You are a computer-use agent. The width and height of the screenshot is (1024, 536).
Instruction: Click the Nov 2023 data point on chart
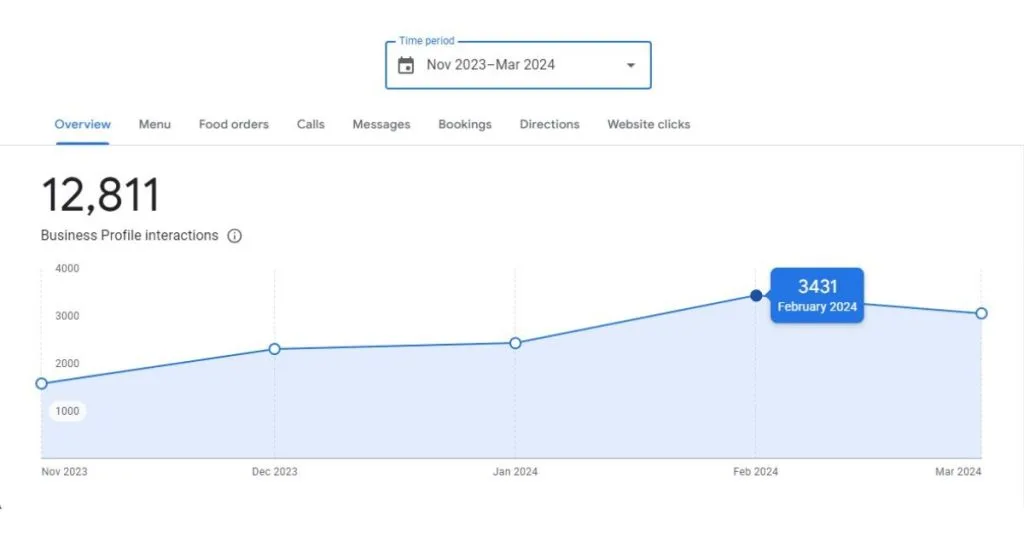[x=42, y=384]
